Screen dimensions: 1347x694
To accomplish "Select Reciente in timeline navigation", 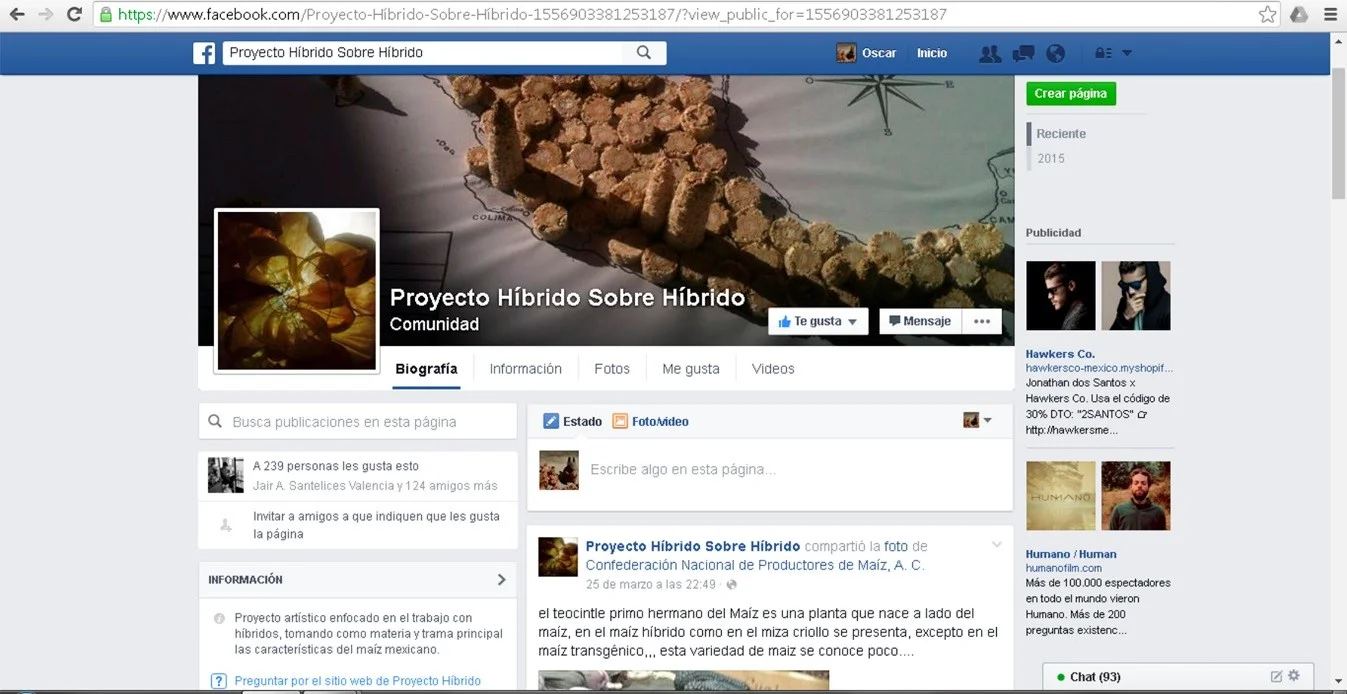I will (x=1061, y=133).
